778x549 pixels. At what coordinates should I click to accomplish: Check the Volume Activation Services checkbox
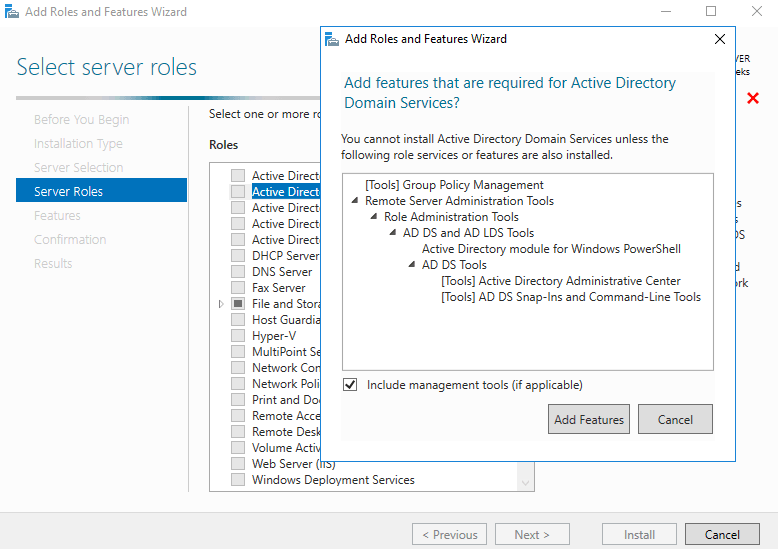coord(238,447)
